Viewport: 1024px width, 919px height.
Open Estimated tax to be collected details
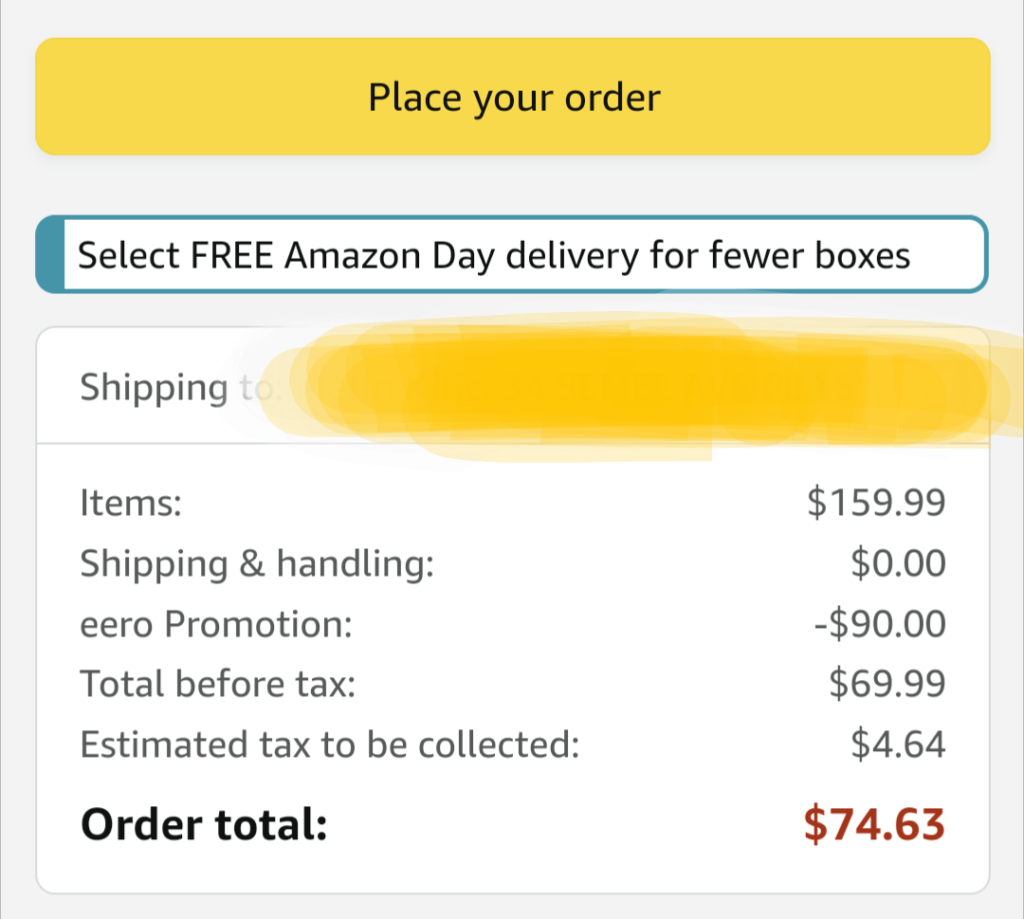click(x=330, y=745)
